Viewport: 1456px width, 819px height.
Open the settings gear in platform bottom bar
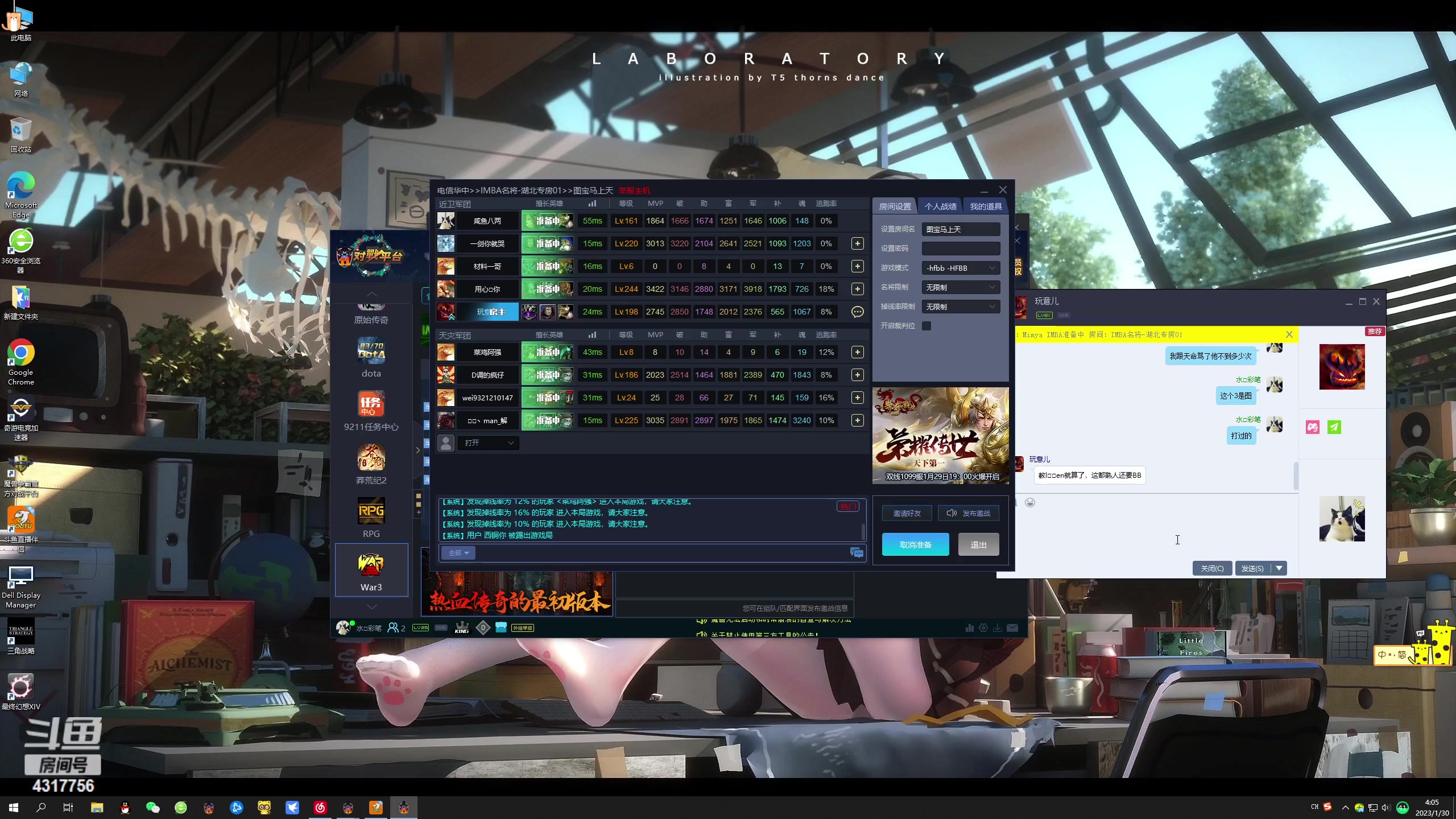(983, 628)
